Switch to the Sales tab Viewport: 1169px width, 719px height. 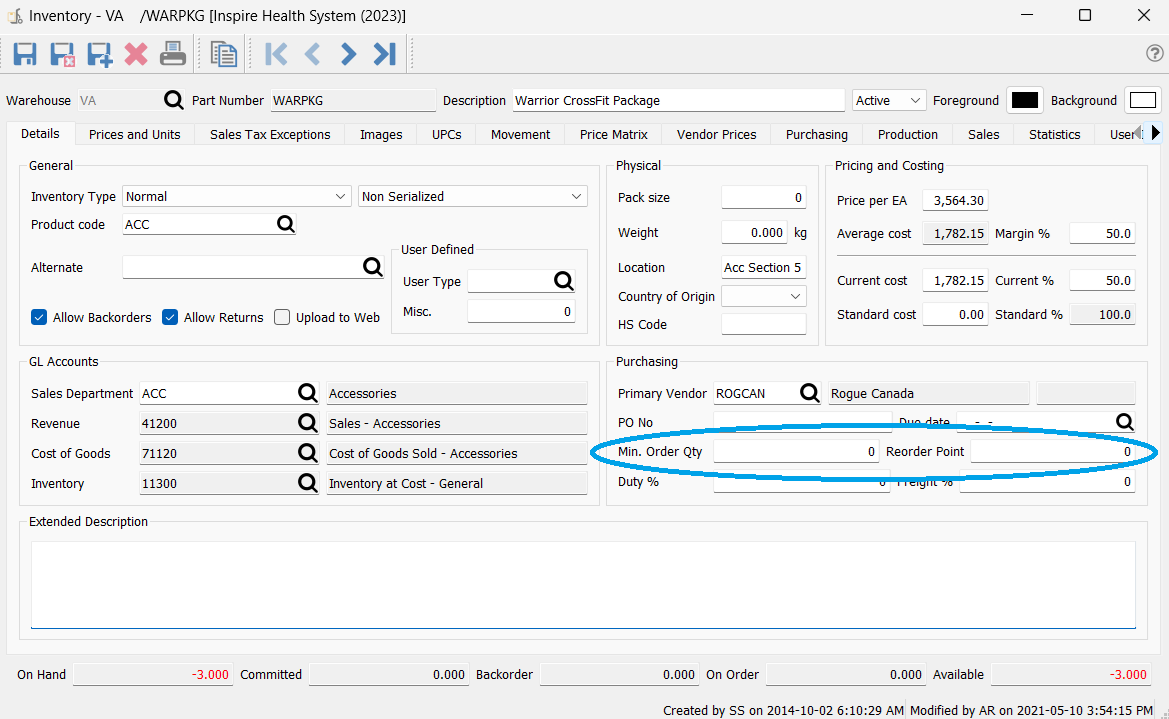(x=983, y=134)
